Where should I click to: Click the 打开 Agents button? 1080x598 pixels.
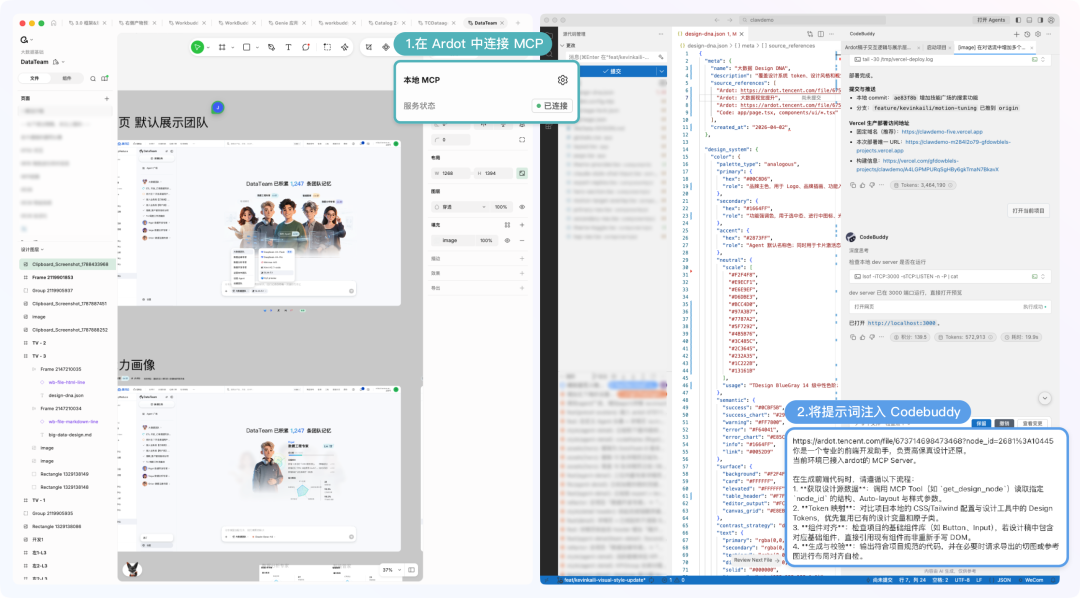(x=991, y=20)
